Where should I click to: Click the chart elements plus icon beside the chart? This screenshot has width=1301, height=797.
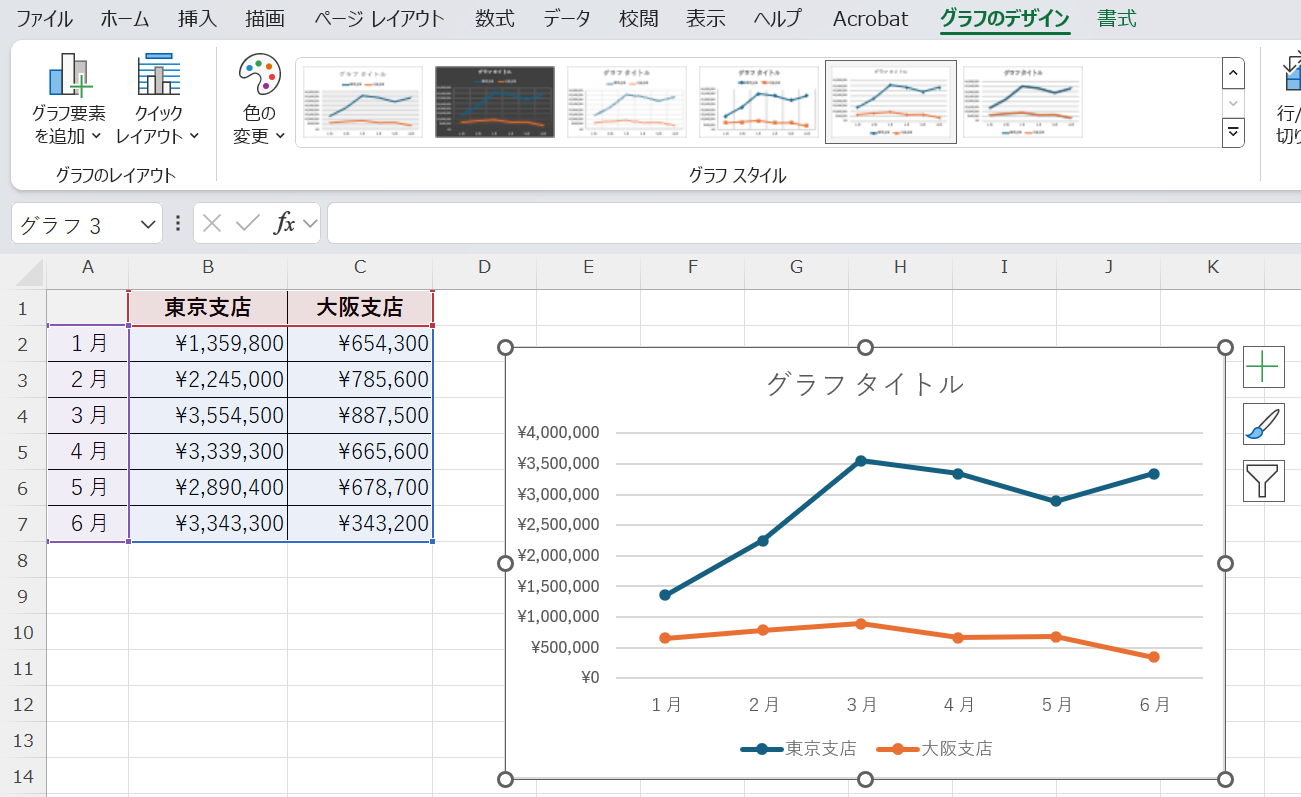(1263, 367)
